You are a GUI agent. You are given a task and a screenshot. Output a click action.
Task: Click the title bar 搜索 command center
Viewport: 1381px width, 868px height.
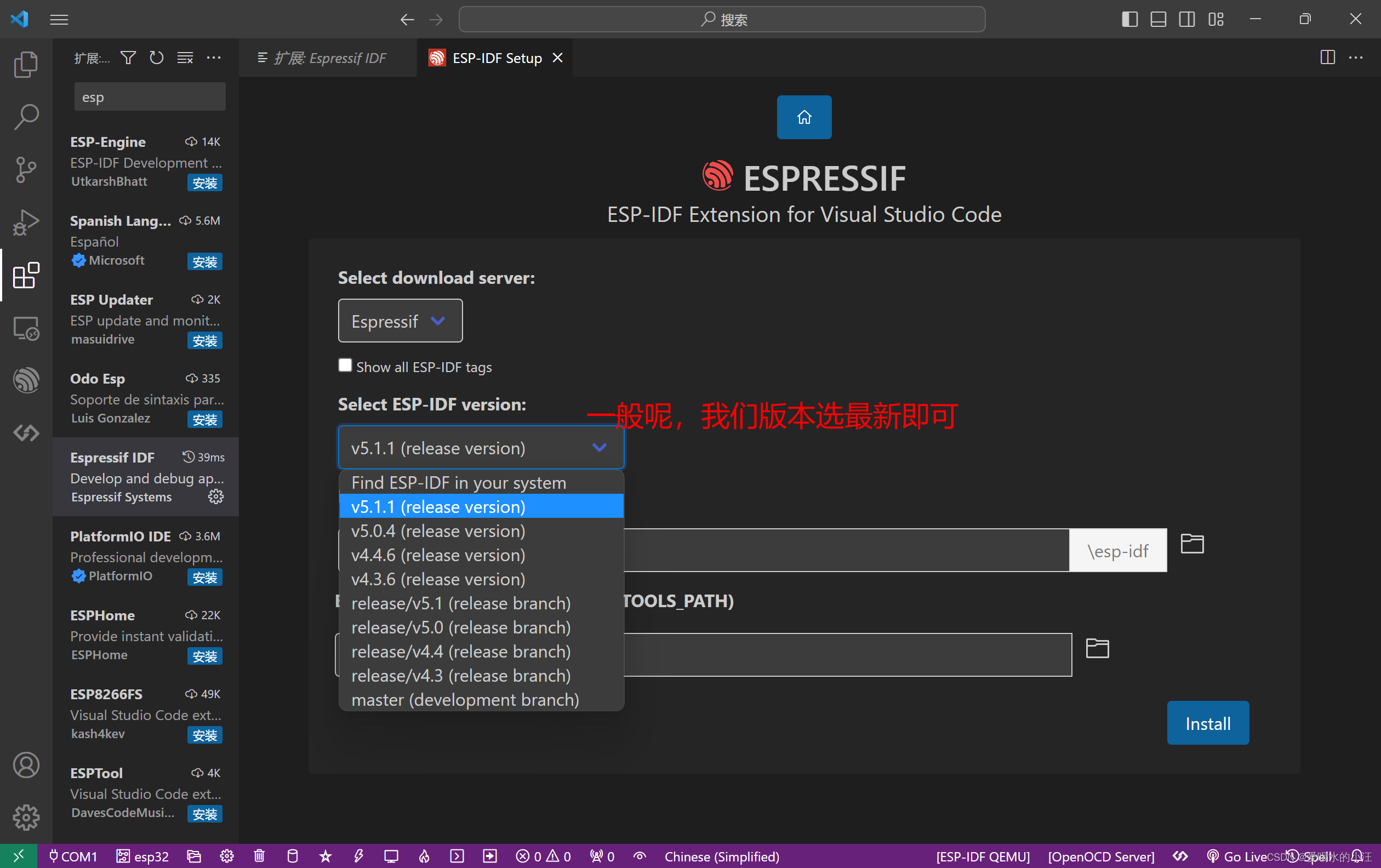point(722,20)
